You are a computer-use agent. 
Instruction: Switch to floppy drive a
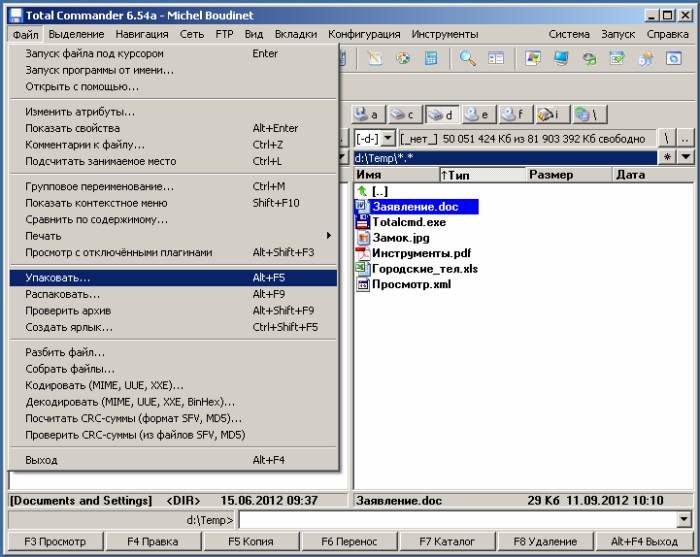click(367, 115)
